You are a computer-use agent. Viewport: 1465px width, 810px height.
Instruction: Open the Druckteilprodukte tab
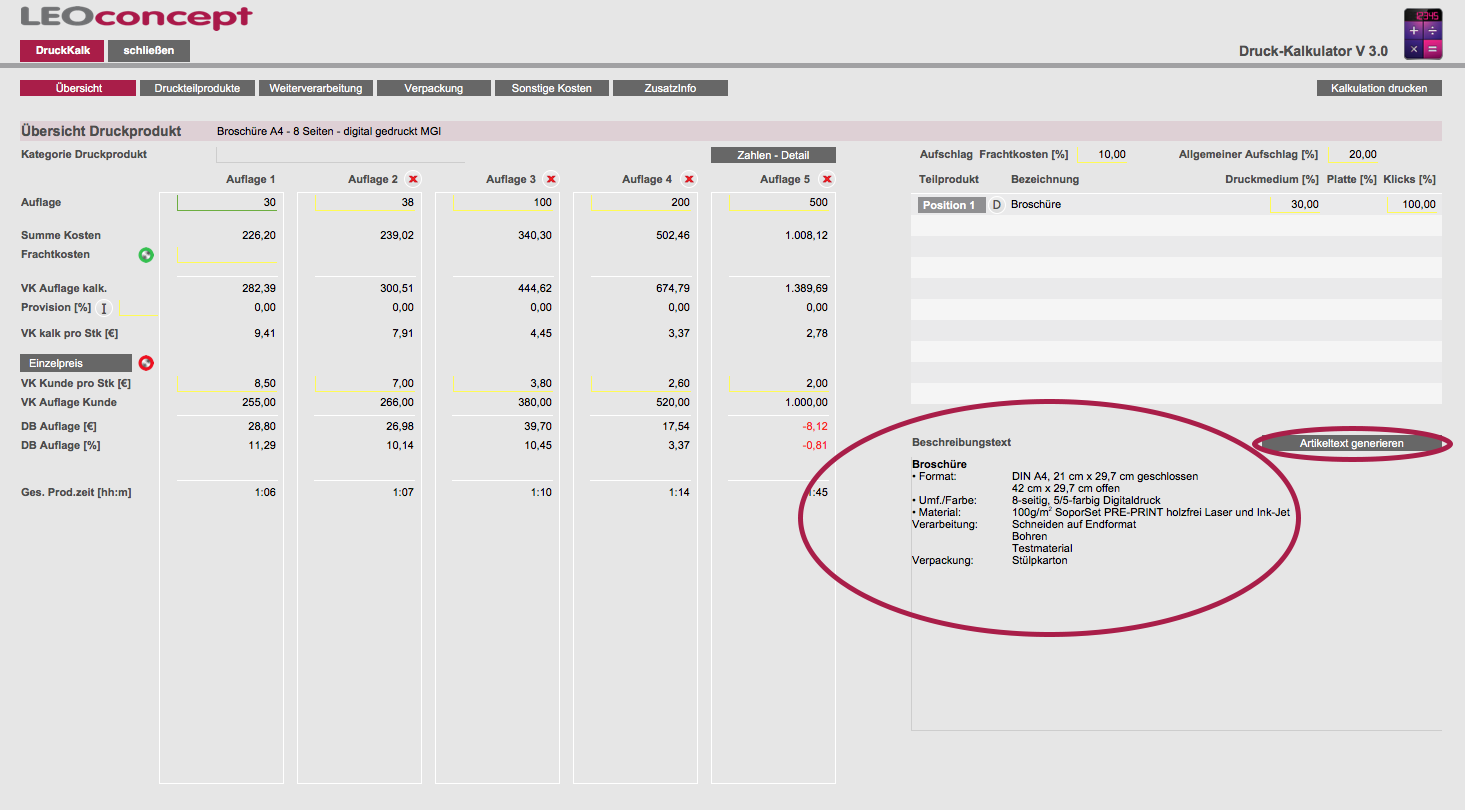197,88
